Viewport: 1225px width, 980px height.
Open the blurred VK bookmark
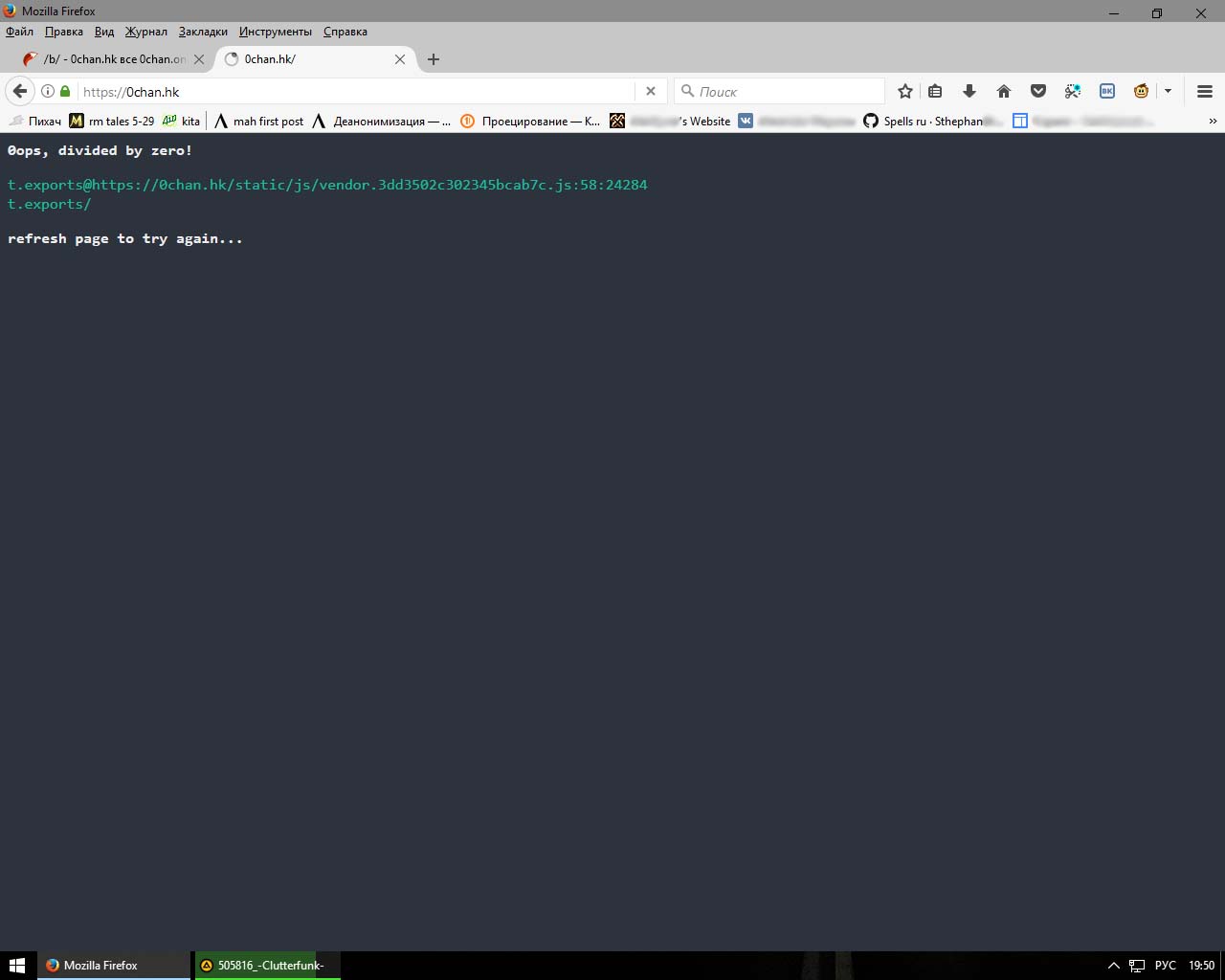point(796,122)
